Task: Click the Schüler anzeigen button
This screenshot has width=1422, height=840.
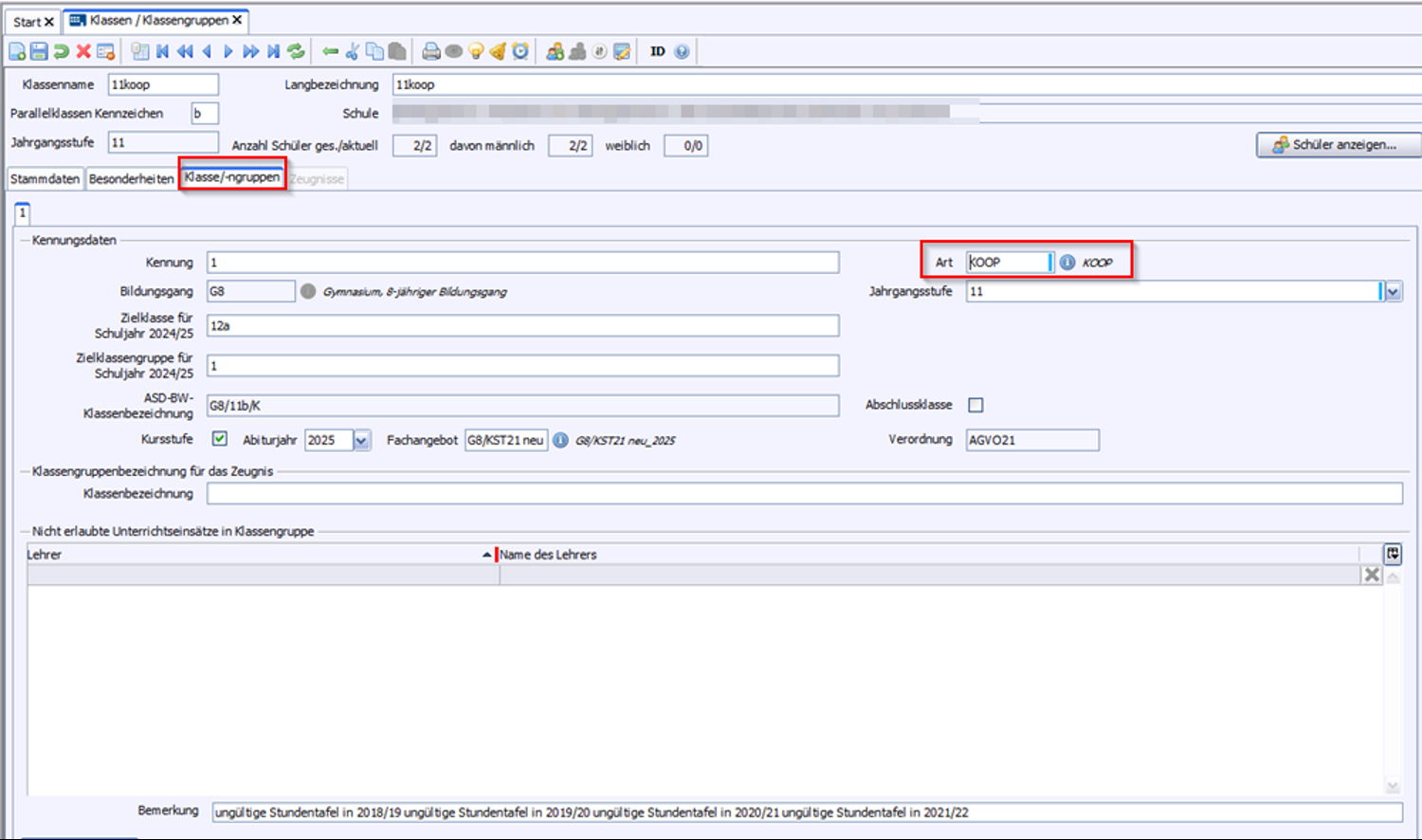Action: [x=1338, y=145]
